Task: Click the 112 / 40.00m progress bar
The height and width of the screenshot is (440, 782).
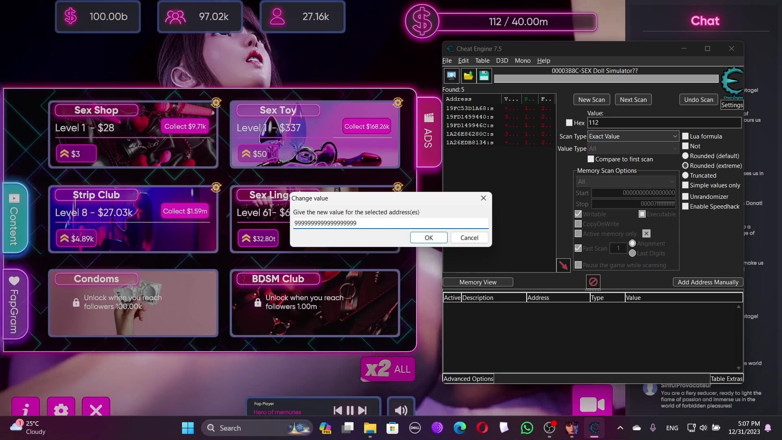Action: 518,22
